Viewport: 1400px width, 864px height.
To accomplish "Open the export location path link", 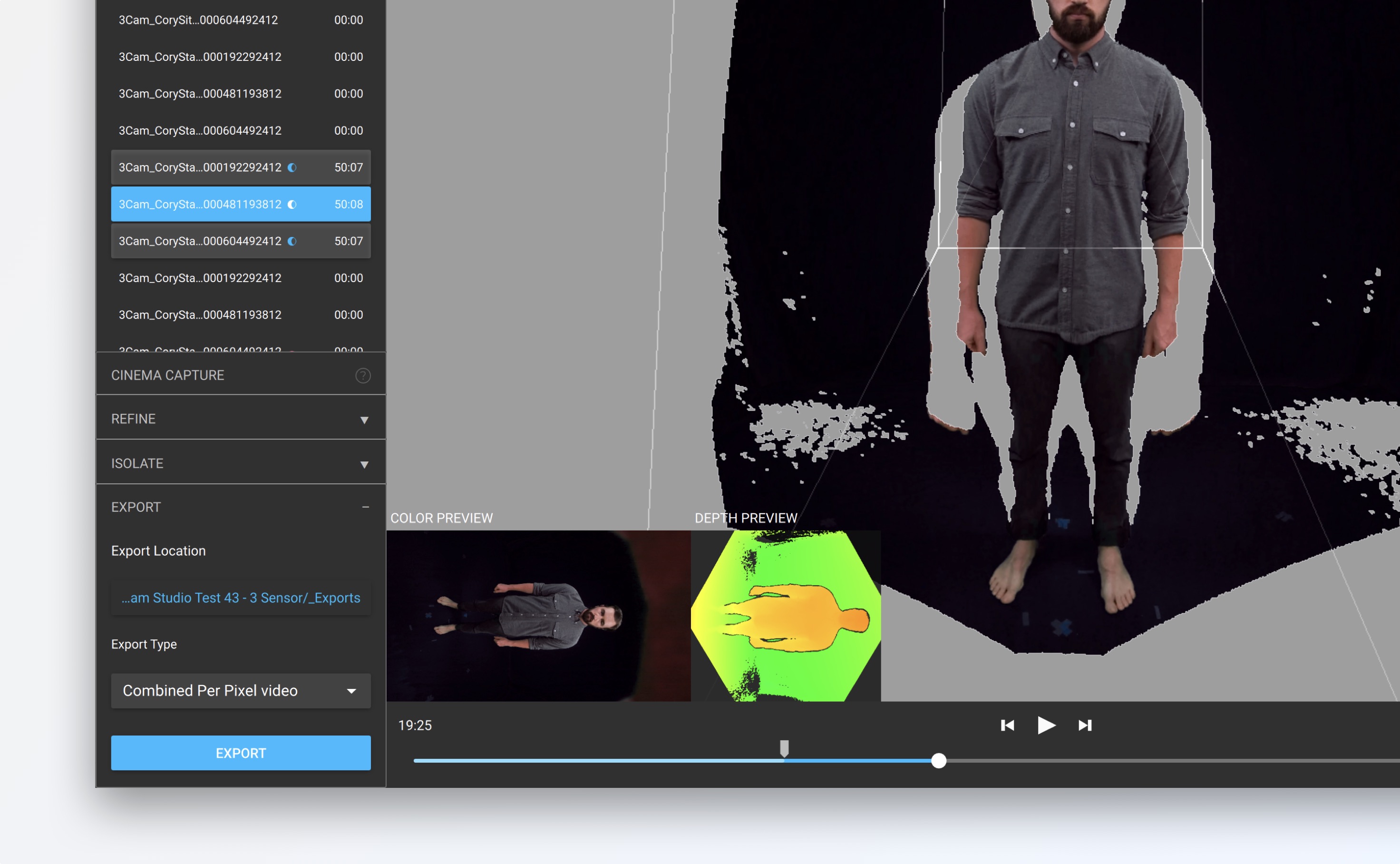I will pos(241,598).
